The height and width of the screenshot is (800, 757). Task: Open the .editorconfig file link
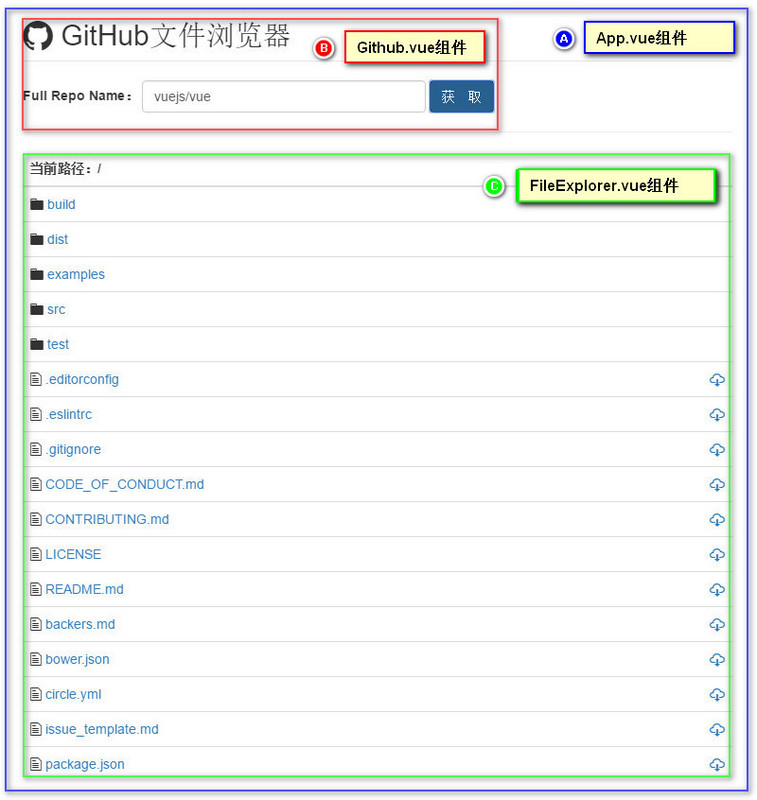click(82, 380)
